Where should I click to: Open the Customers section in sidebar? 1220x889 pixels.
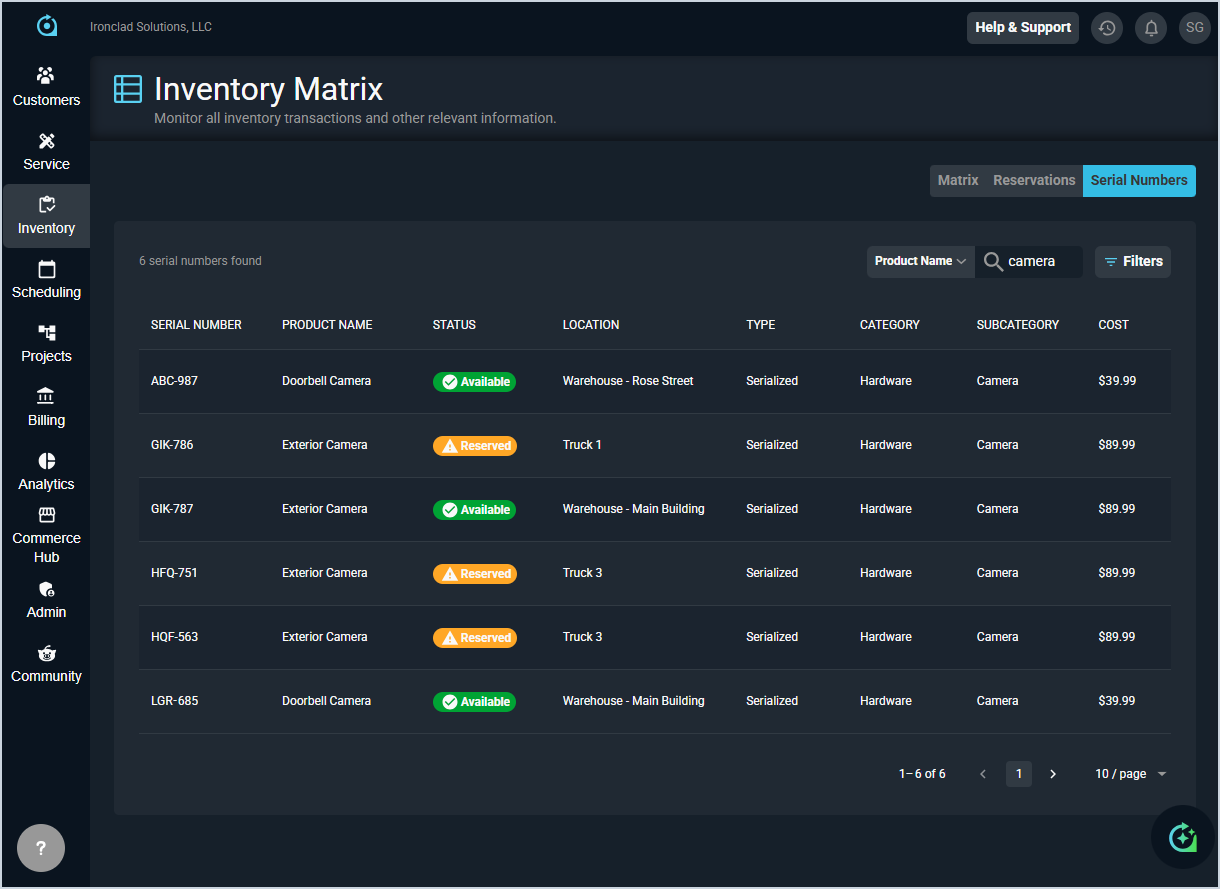click(x=46, y=87)
